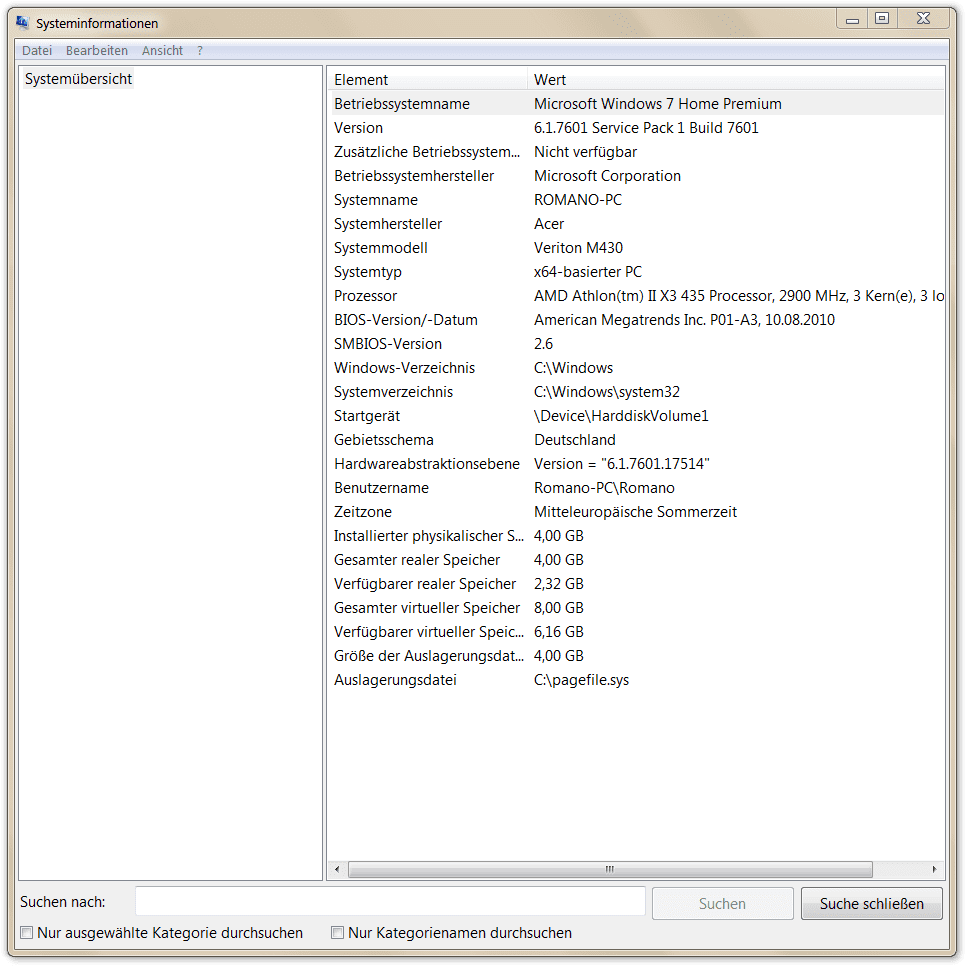Click the Systeminformationen title bar icon
The image size is (966, 966).
coord(23,23)
